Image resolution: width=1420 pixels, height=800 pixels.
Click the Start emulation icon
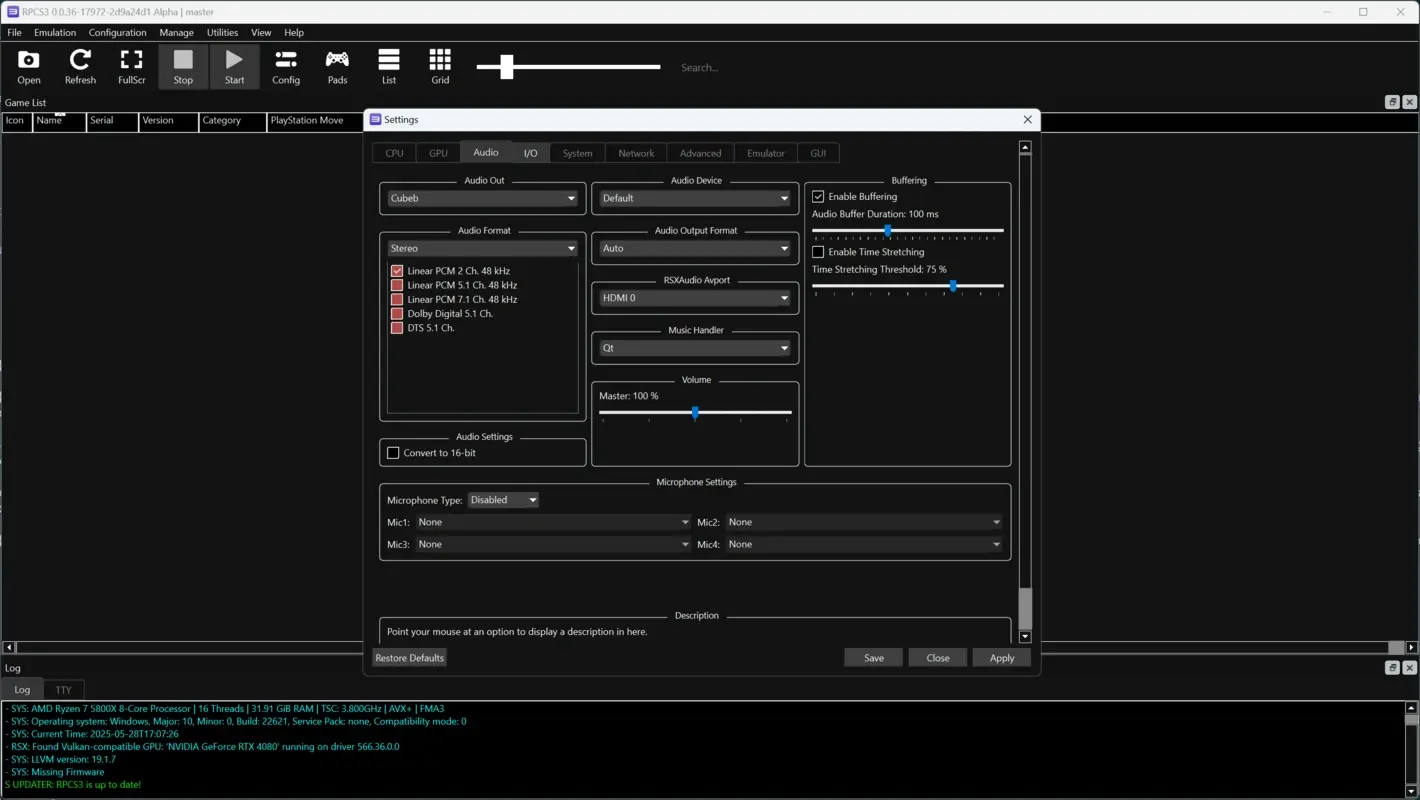point(234,66)
